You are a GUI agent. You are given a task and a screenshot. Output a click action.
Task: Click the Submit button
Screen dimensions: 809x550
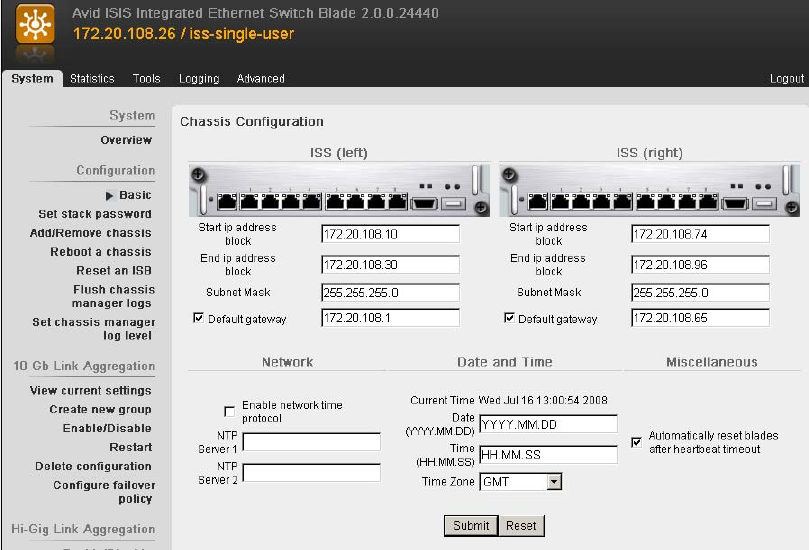(471, 526)
